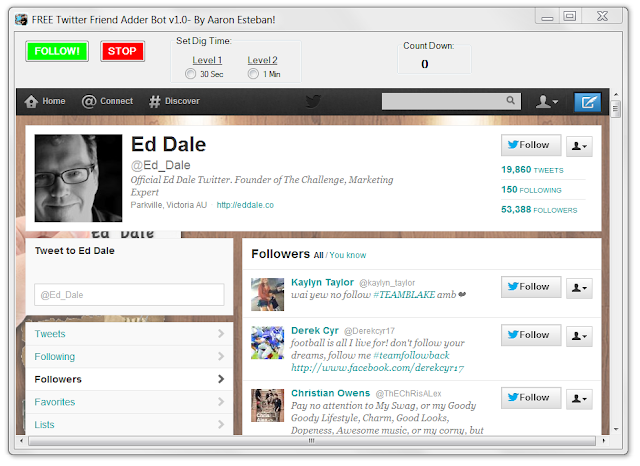Click the vertical scrollbar up arrow
Image resolution: width=640 pixels, height=466 pixels.
616,94
